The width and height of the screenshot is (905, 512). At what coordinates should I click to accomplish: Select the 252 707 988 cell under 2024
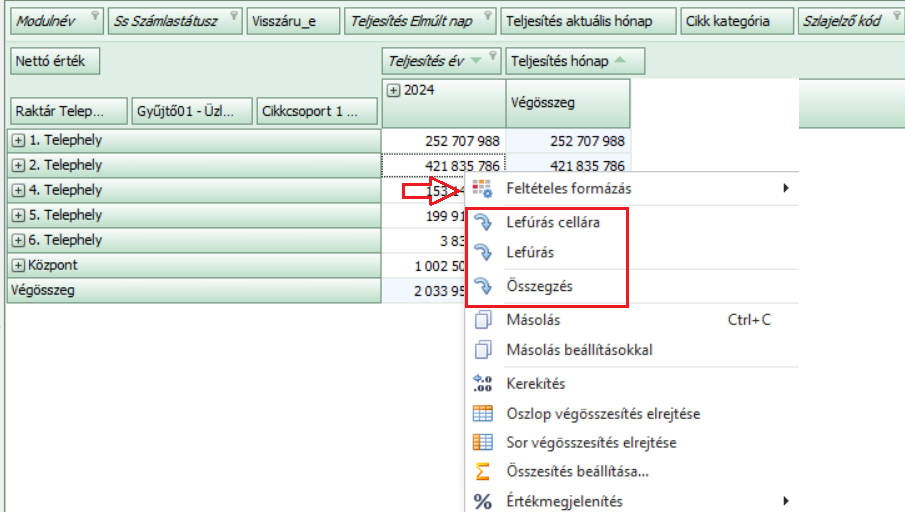pyautogui.click(x=443, y=141)
